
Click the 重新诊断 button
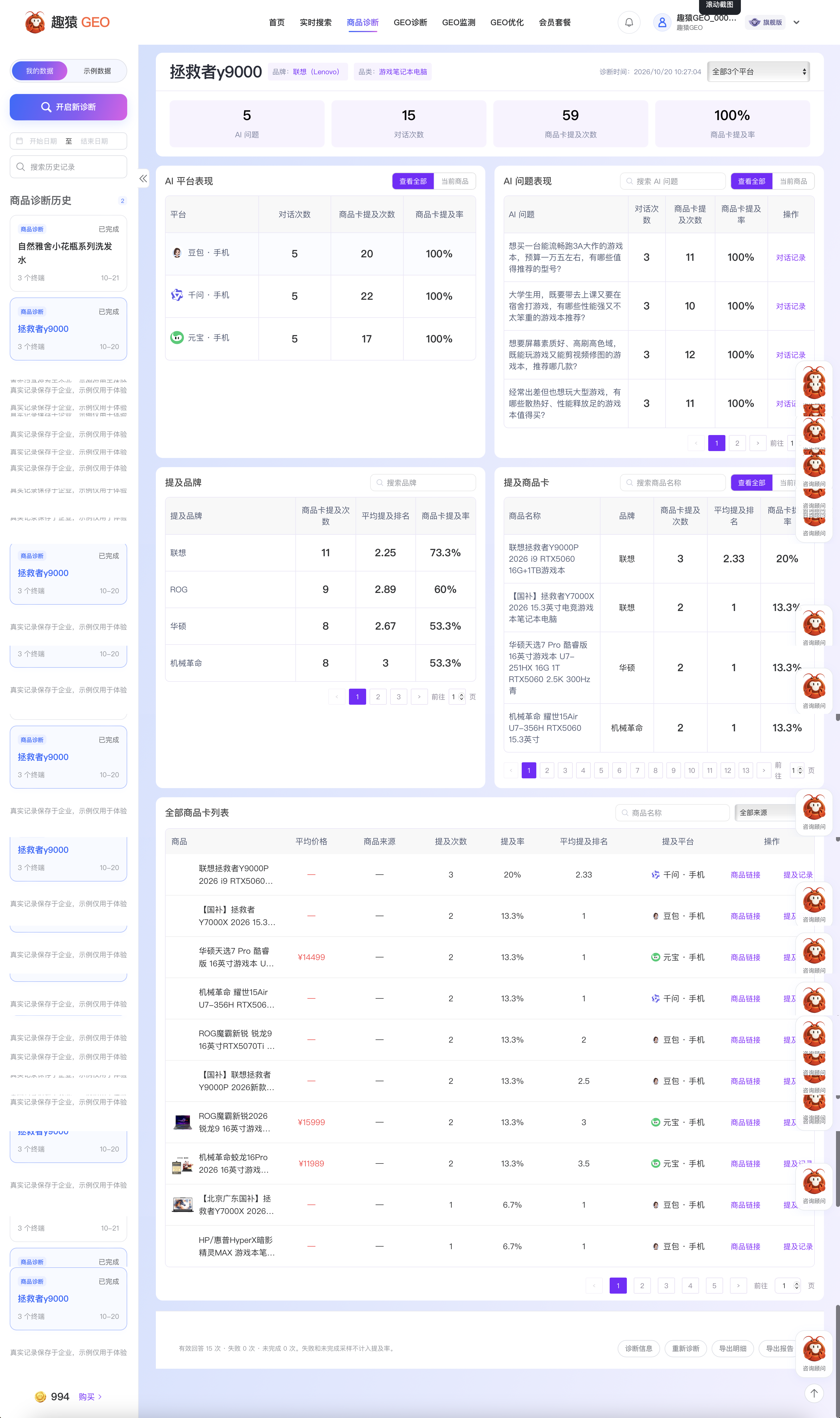point(686,1348)
